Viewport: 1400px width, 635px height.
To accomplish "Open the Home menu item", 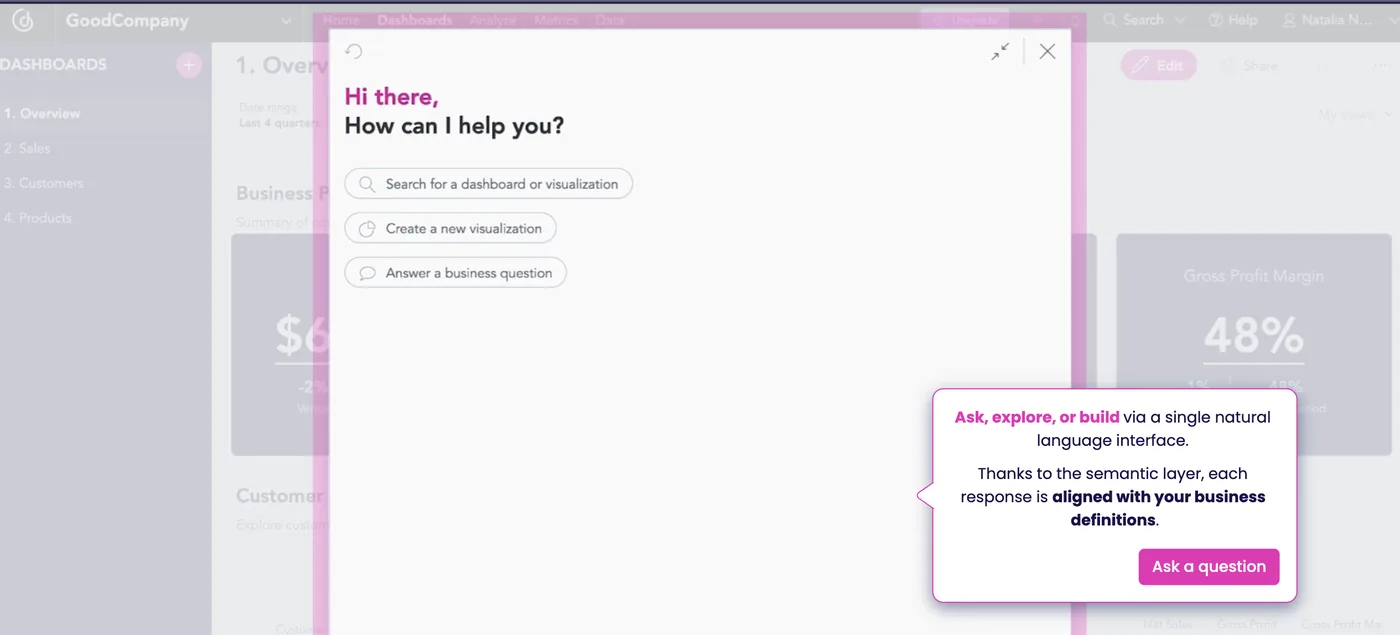I will click(x=341, y=20).
